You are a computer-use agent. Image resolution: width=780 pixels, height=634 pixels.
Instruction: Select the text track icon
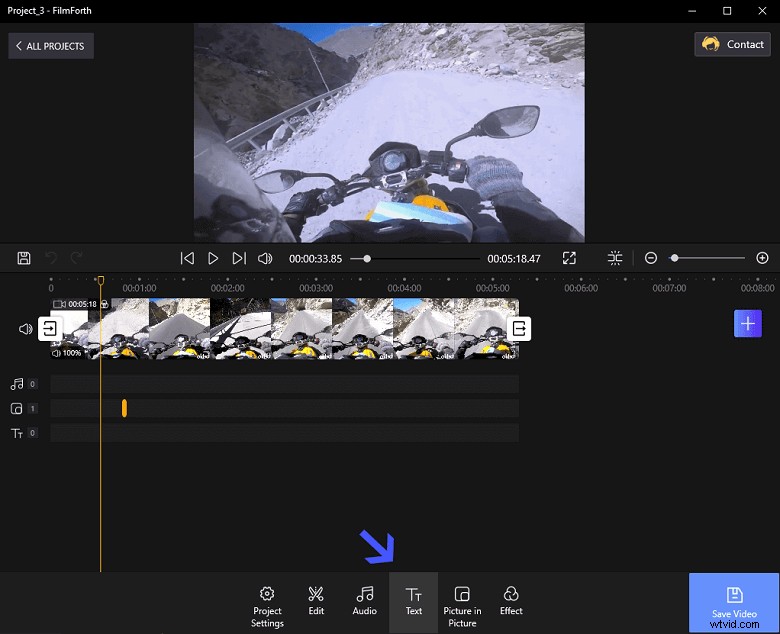click(17, 433)
